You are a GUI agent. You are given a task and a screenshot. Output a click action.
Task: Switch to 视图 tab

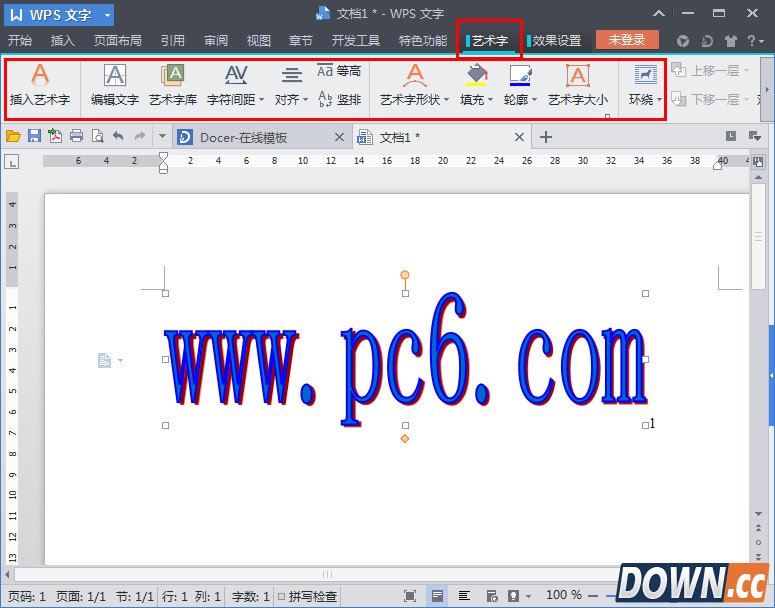258,41
